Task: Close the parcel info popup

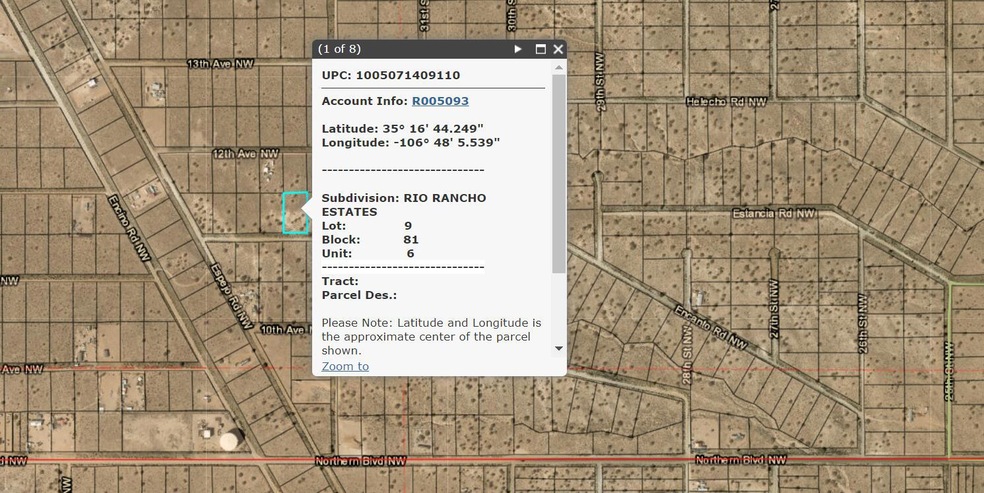Action: point(558,49)
